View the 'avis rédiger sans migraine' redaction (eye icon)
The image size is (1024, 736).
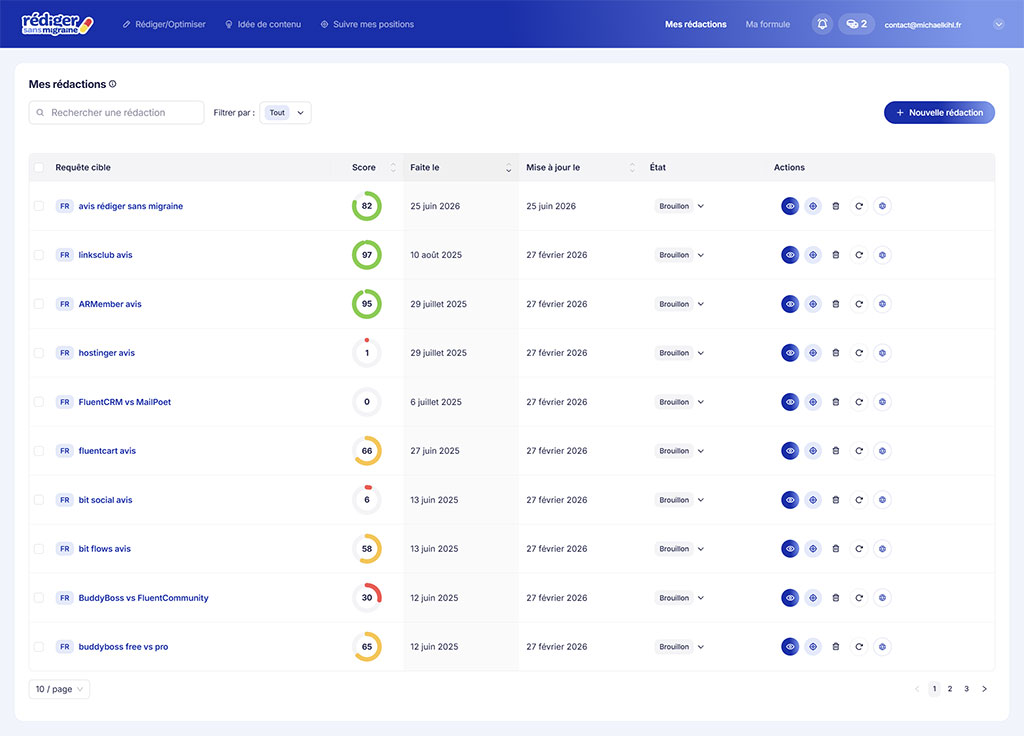point(790,206)
